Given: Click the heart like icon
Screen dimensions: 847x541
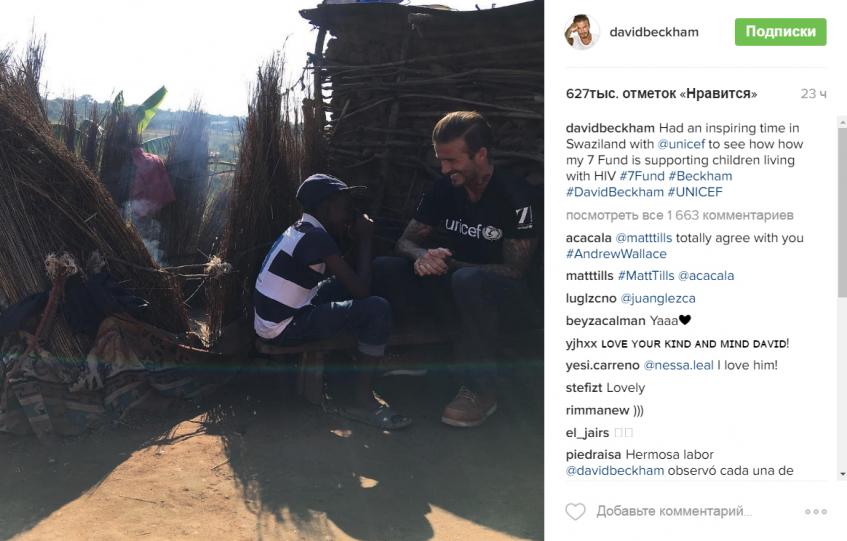Looking at the screenshot, I should (575, 511).
